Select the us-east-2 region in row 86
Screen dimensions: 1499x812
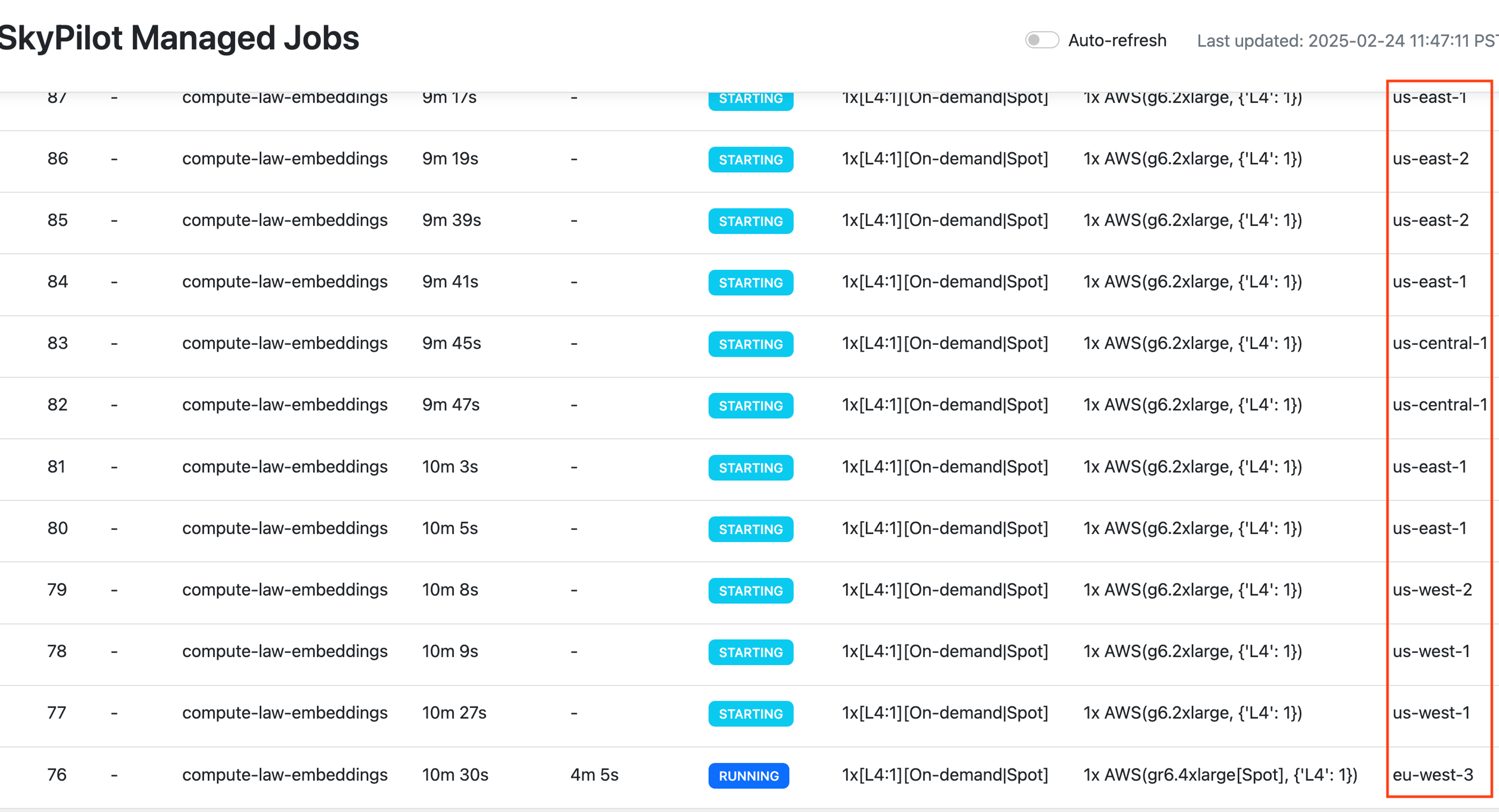(x=1430, y=159)
